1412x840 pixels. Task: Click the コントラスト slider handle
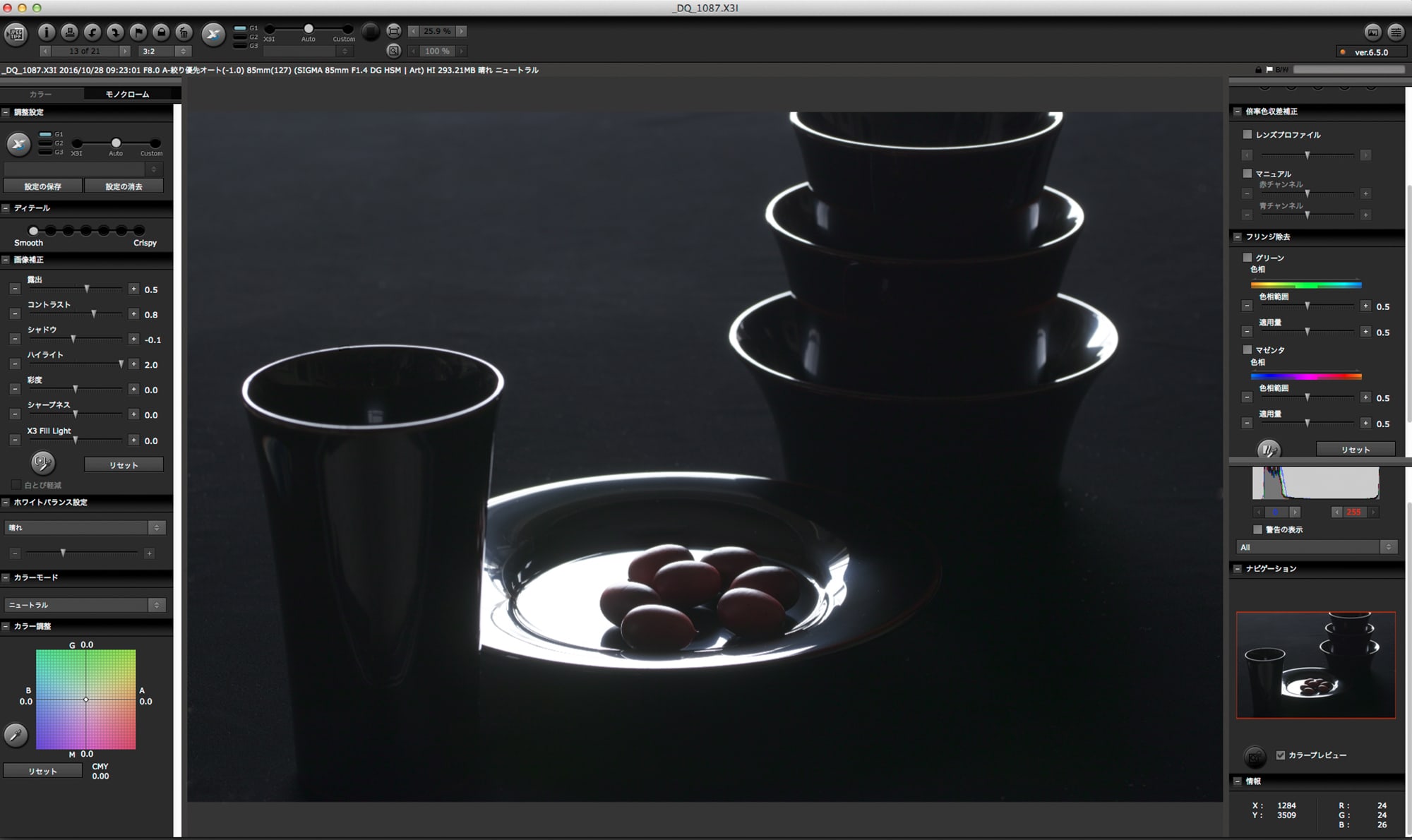pos(94,314)
